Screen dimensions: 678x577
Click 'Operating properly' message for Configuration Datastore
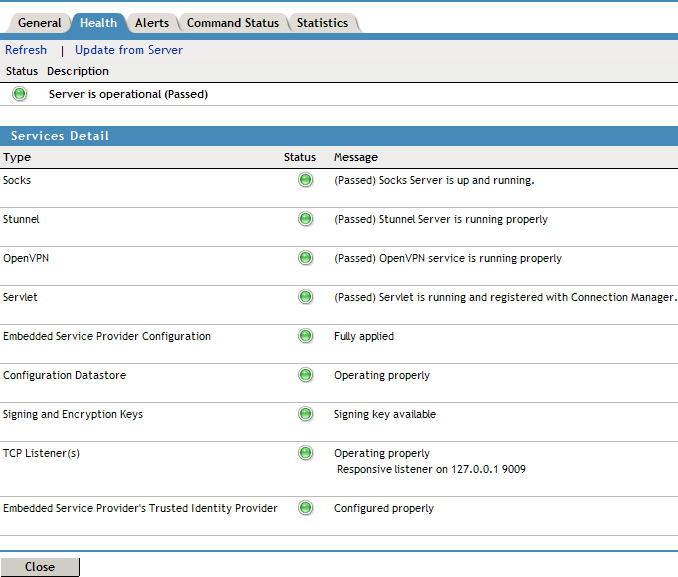382,375
